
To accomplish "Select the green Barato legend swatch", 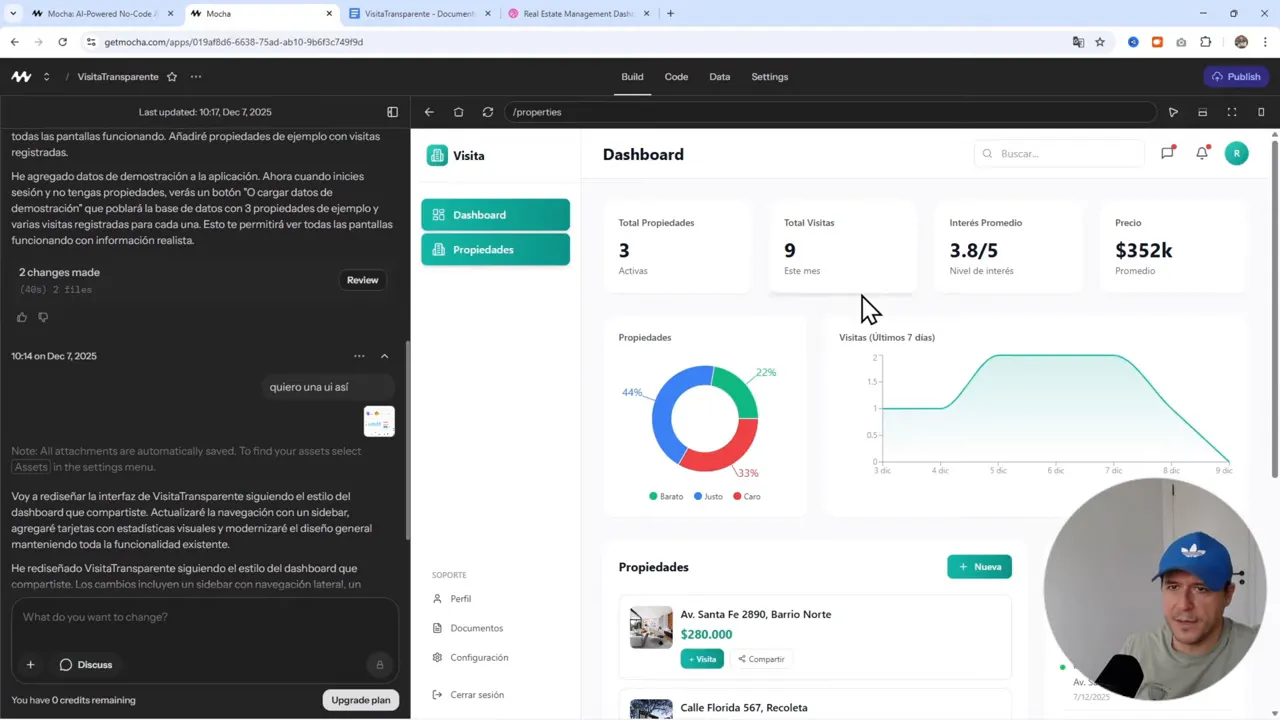I will click(653, 496).
